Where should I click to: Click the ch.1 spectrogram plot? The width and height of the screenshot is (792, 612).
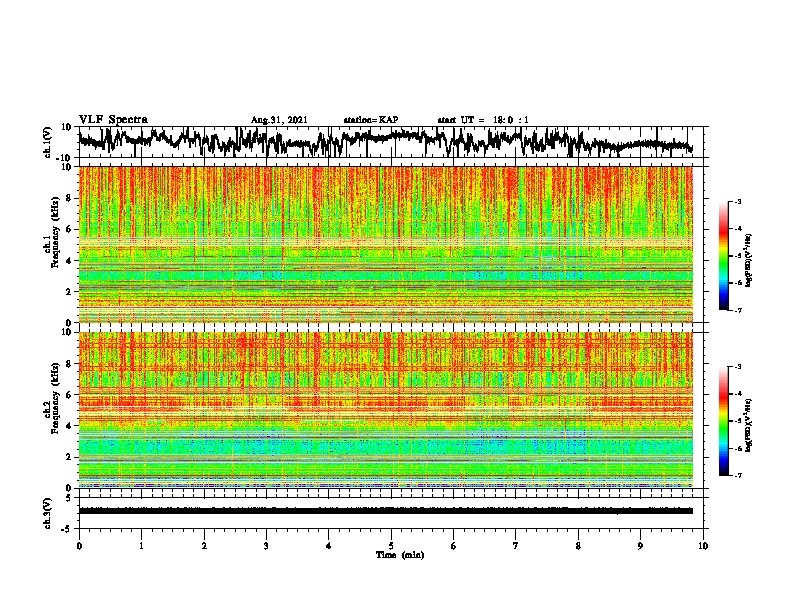point(386,244)
